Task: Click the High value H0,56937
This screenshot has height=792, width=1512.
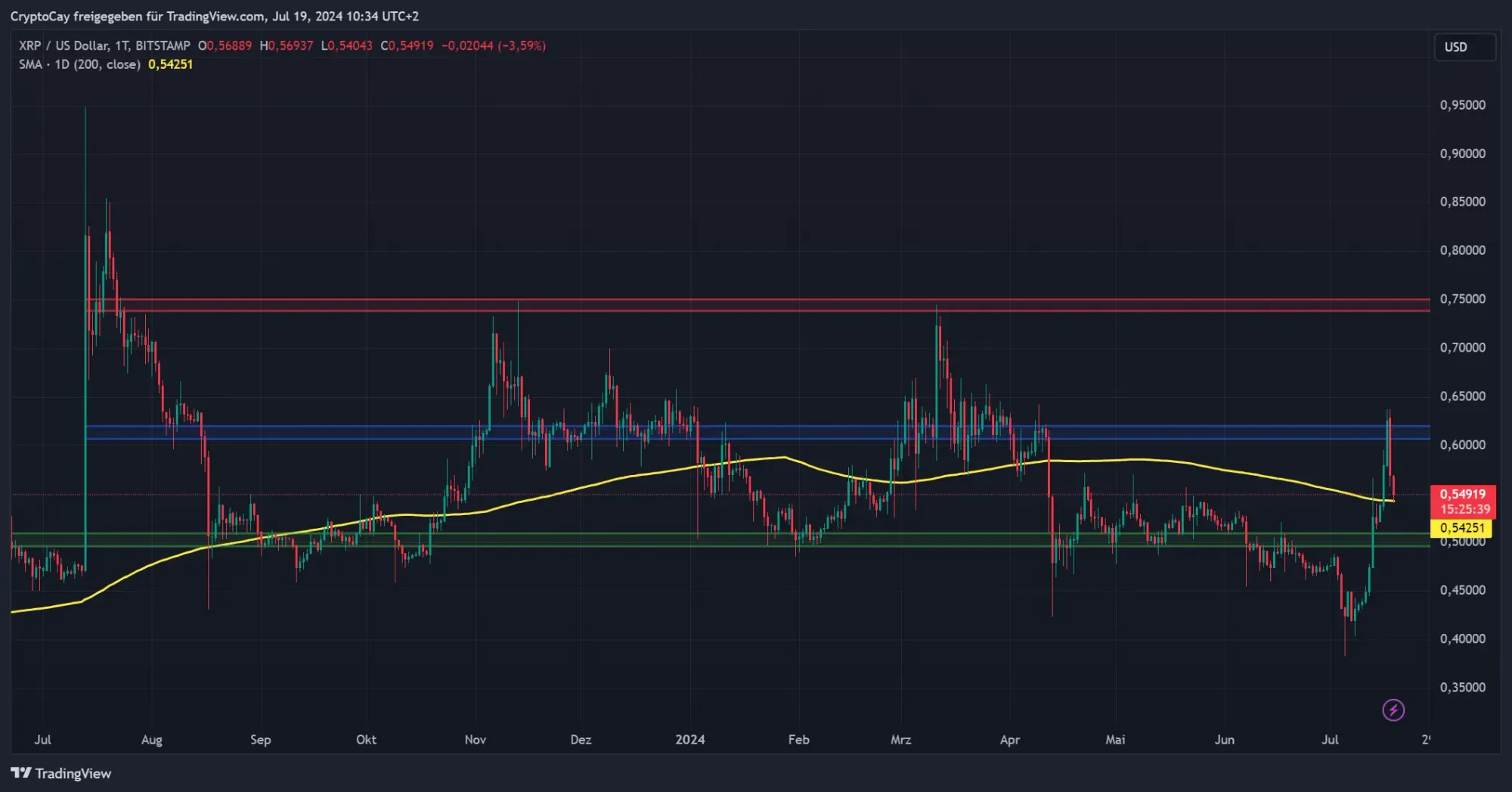Action: (286, 45)
